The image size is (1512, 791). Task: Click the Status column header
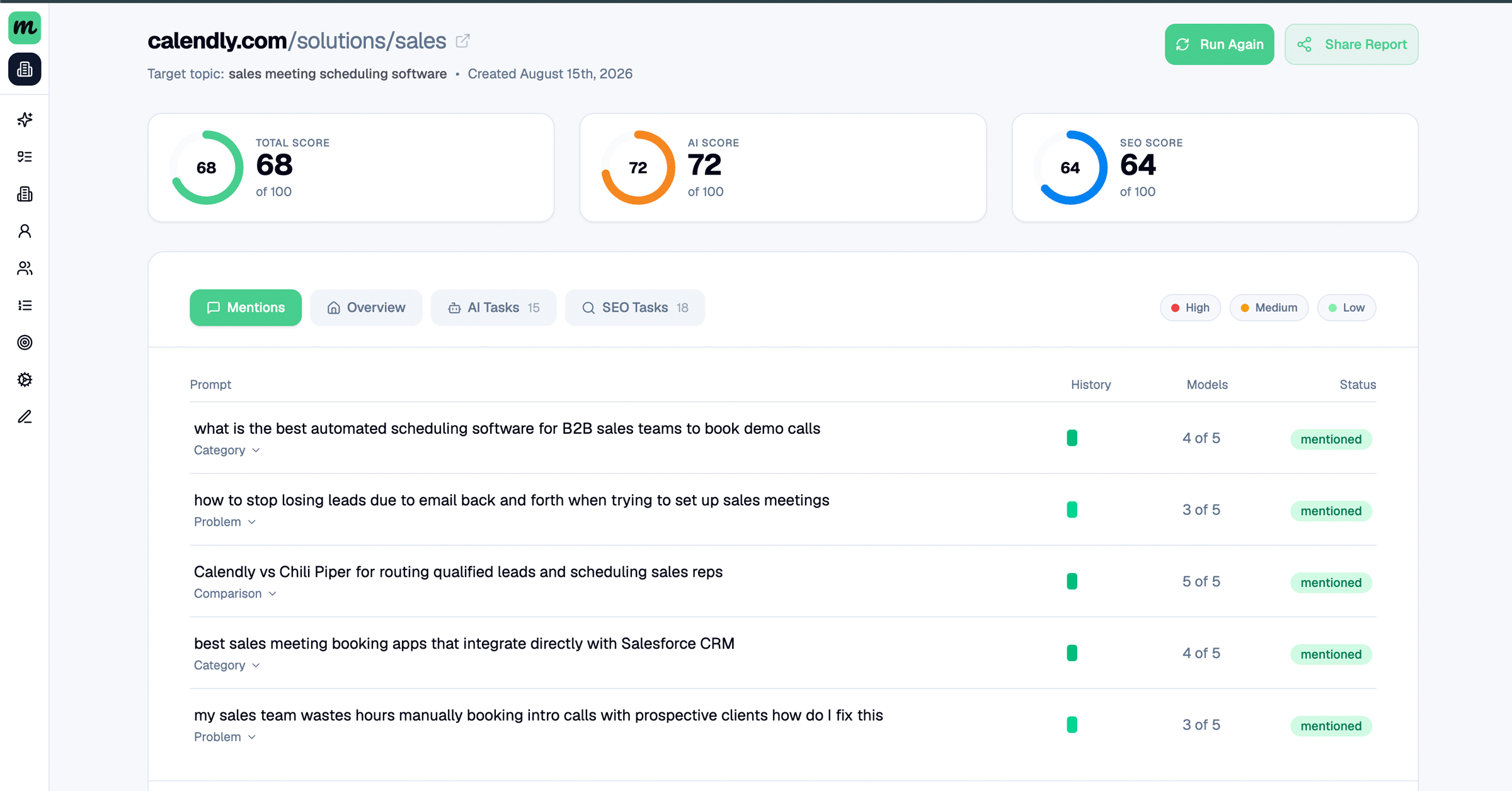pyautogui.click(x=1358, y=385)
